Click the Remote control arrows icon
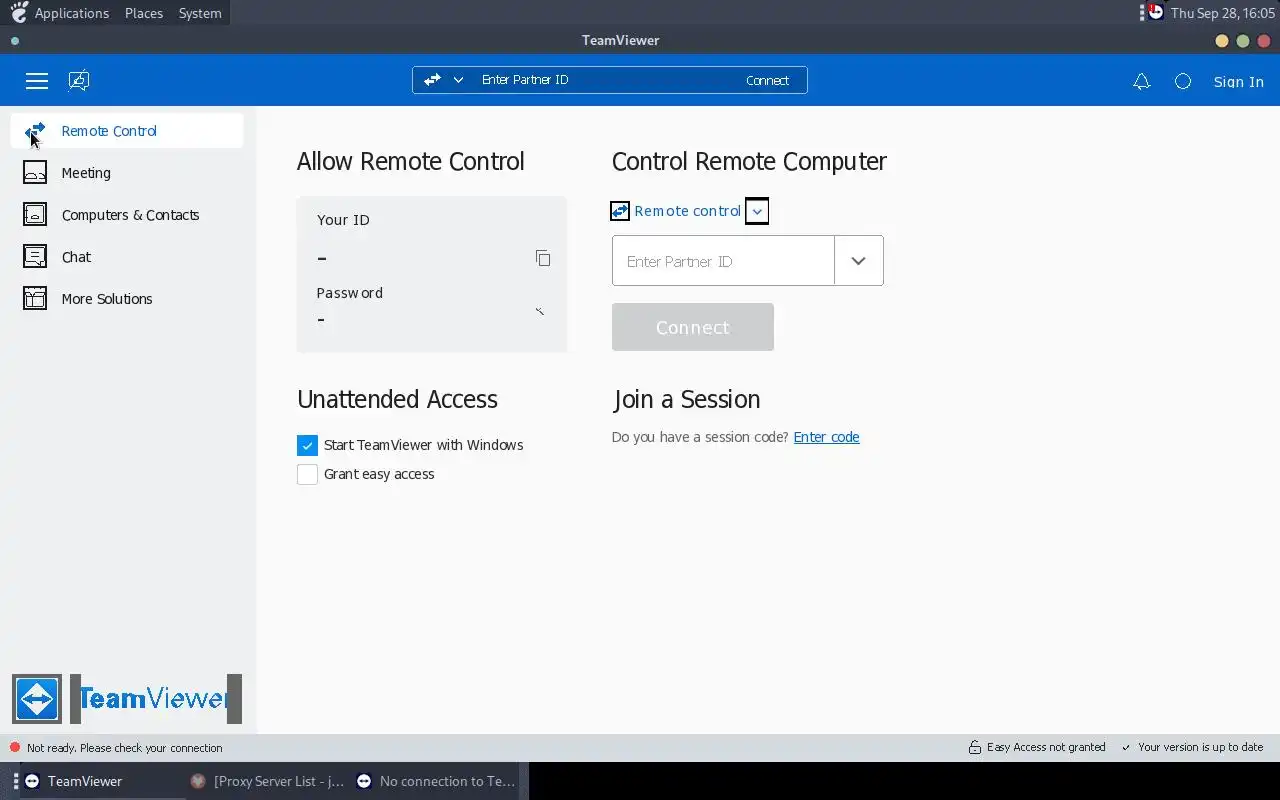The width and height of the screenshot is (1280, 800). click(x=620, y=211)
